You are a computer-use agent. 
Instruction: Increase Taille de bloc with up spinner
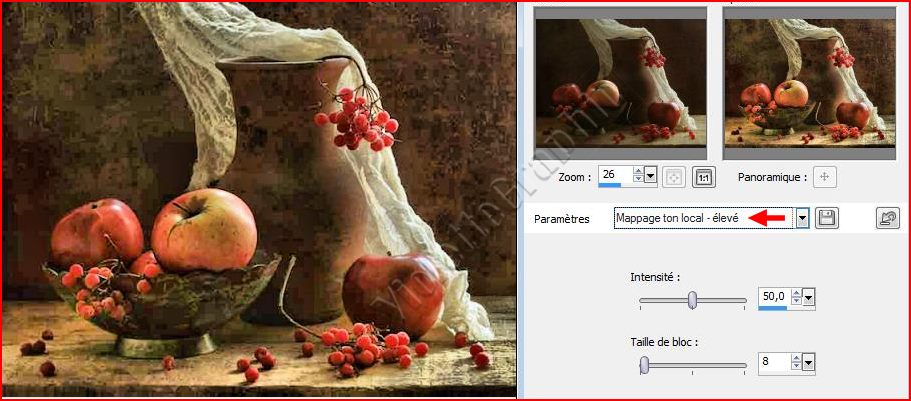[796, 359]
